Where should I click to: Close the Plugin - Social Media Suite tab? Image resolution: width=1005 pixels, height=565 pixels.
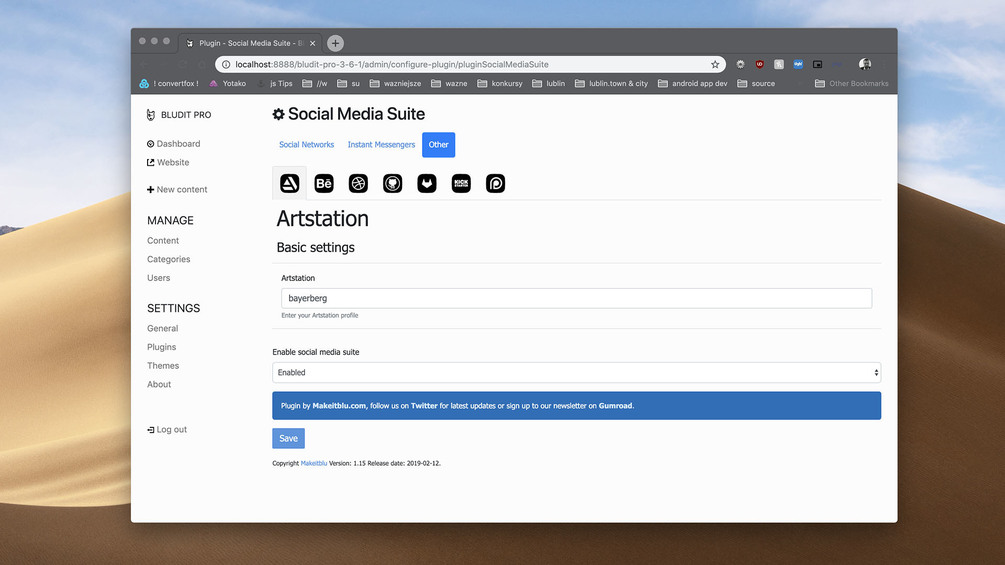(x=313, y=44)
